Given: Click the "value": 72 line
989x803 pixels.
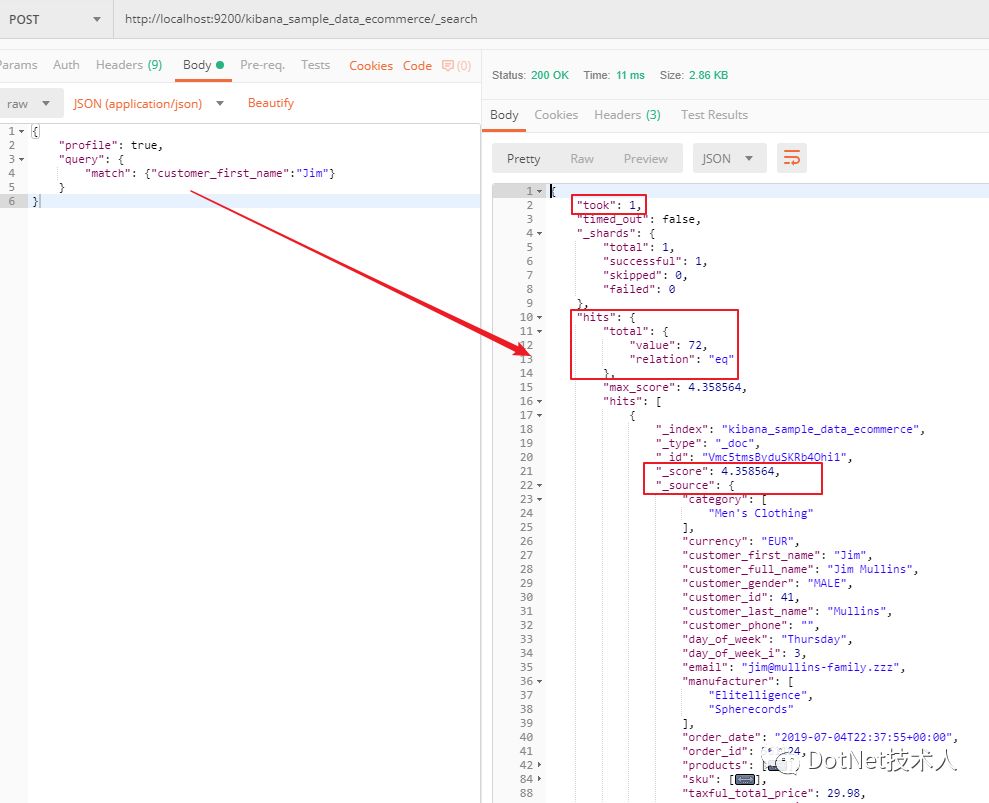Looking at the screenshot, I should [668, 345].
